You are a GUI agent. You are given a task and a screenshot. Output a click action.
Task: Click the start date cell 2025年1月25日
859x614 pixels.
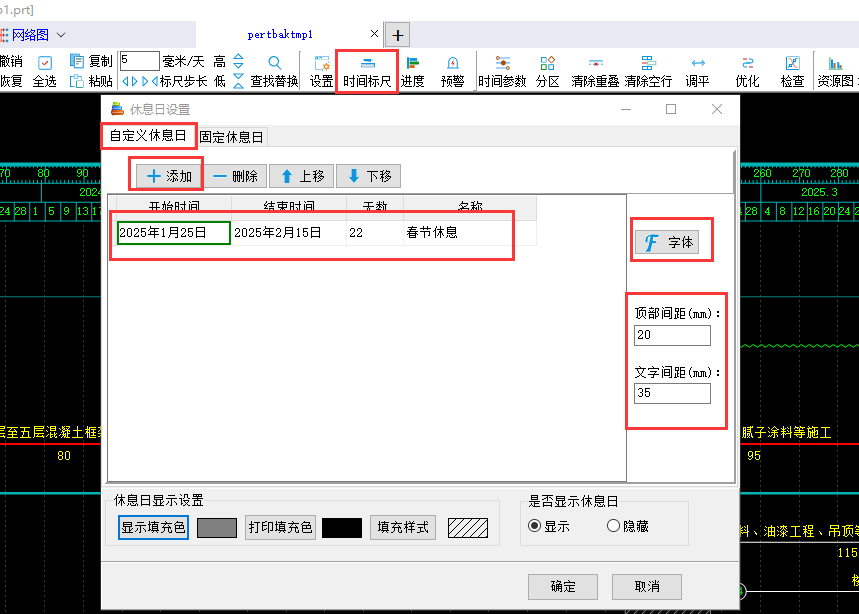coord(174,233)
